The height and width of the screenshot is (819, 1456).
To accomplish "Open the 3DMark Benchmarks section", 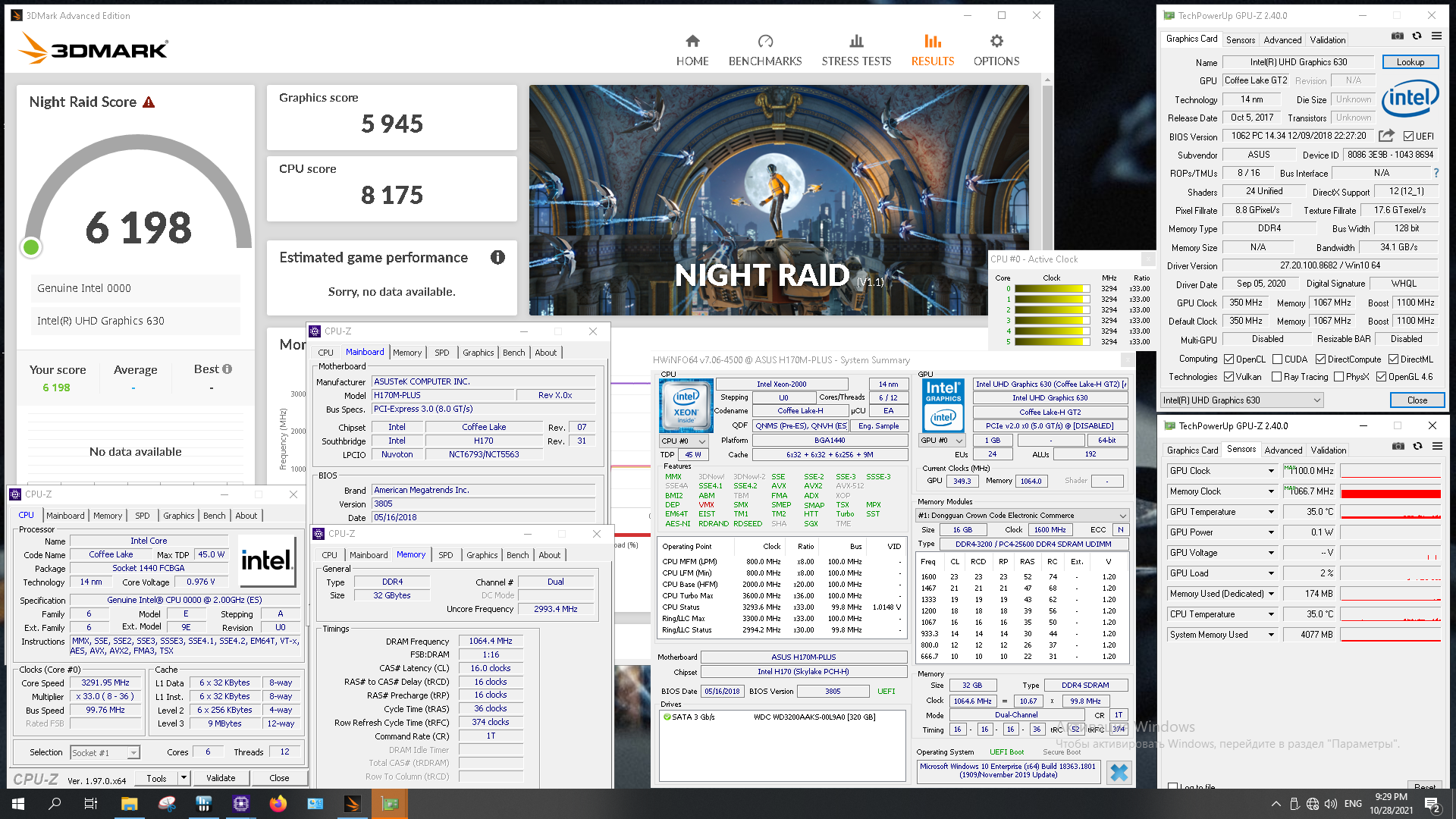I will 764,50.
